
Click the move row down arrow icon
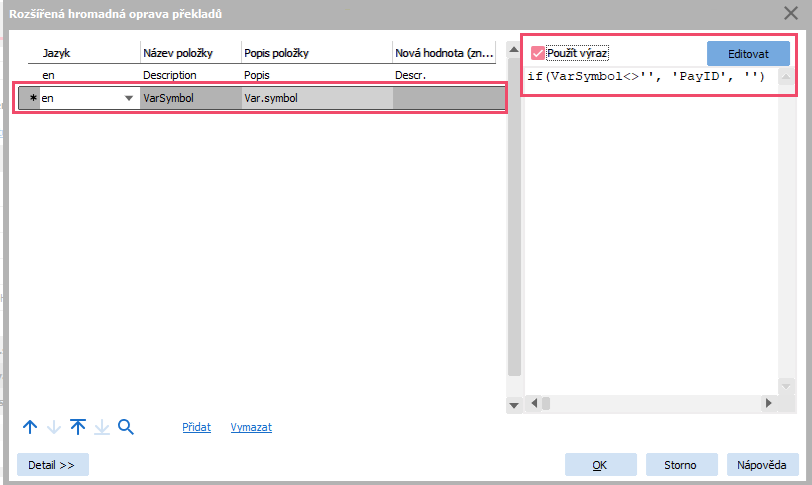click(x=54, y=427)
